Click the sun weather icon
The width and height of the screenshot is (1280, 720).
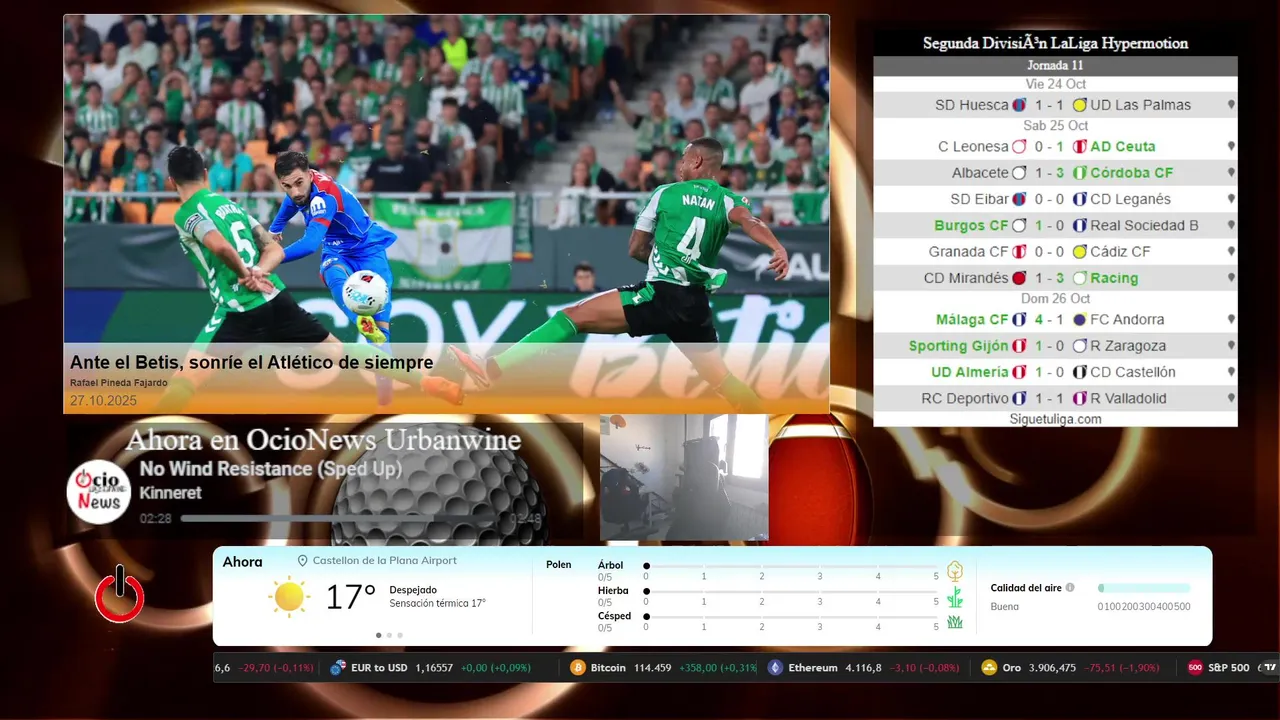pyautogui.click(x=289, y=596)
